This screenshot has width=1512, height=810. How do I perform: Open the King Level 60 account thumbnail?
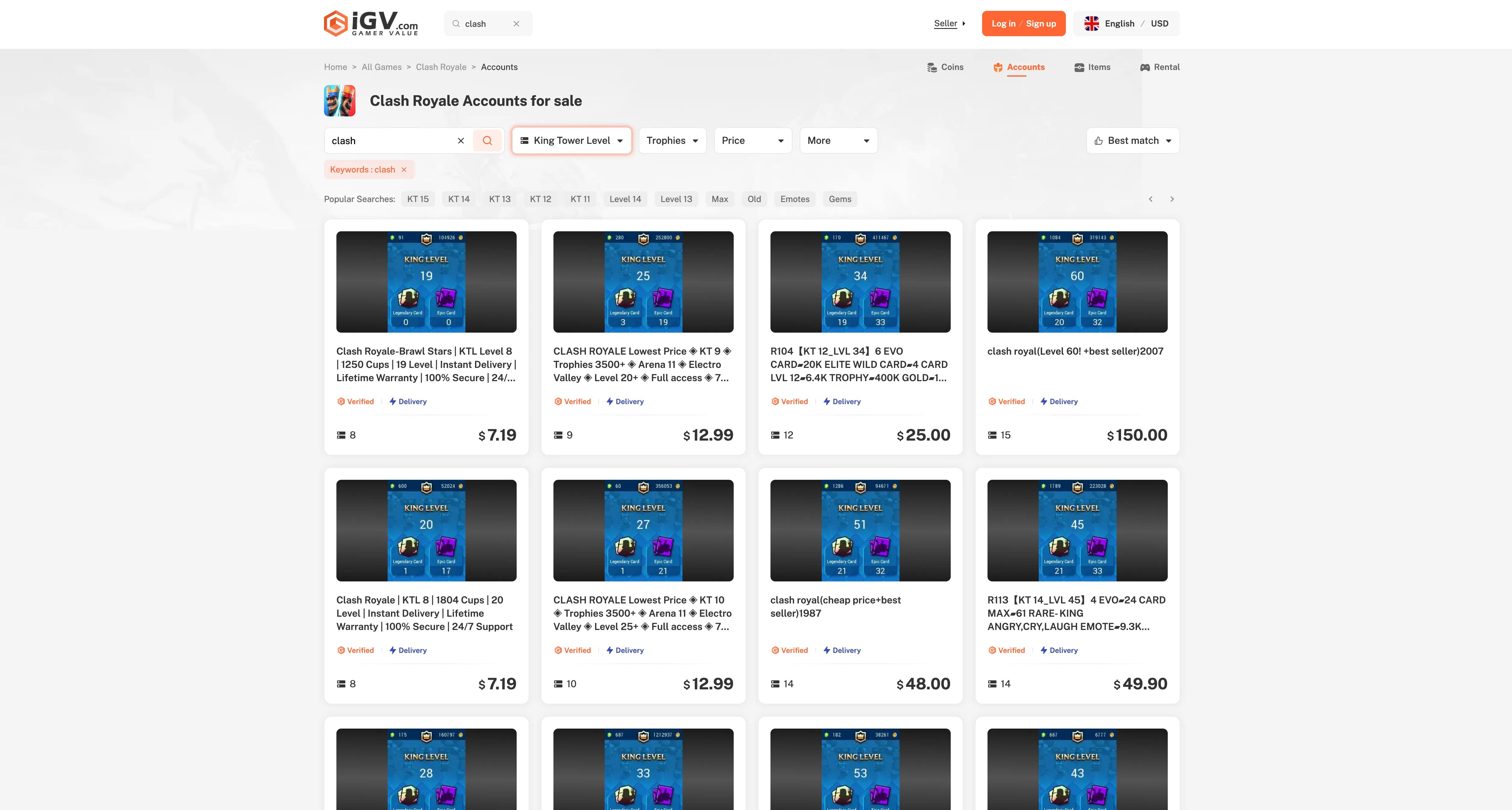click(1077, 282)
